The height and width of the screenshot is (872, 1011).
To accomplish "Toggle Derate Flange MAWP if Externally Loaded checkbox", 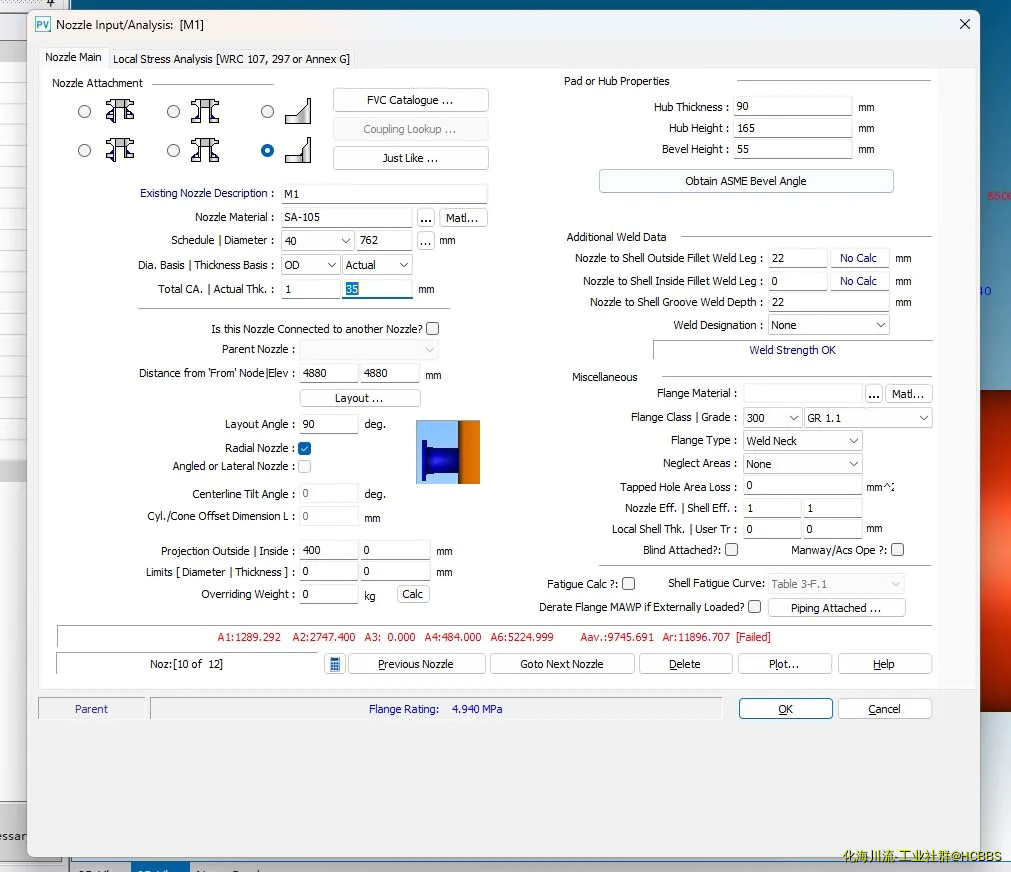I will (755, 607).
